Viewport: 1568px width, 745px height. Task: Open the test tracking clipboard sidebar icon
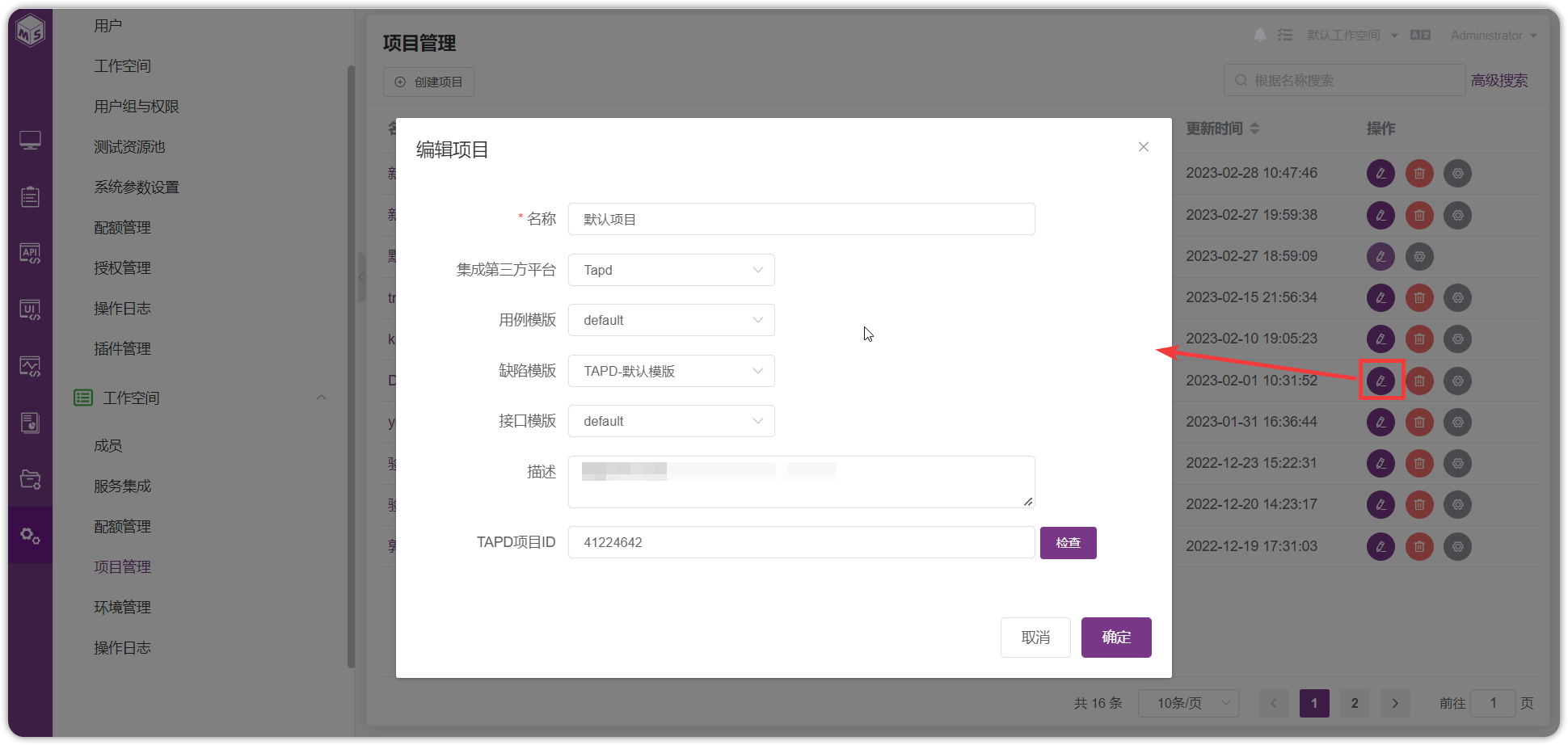pos(31,196)
